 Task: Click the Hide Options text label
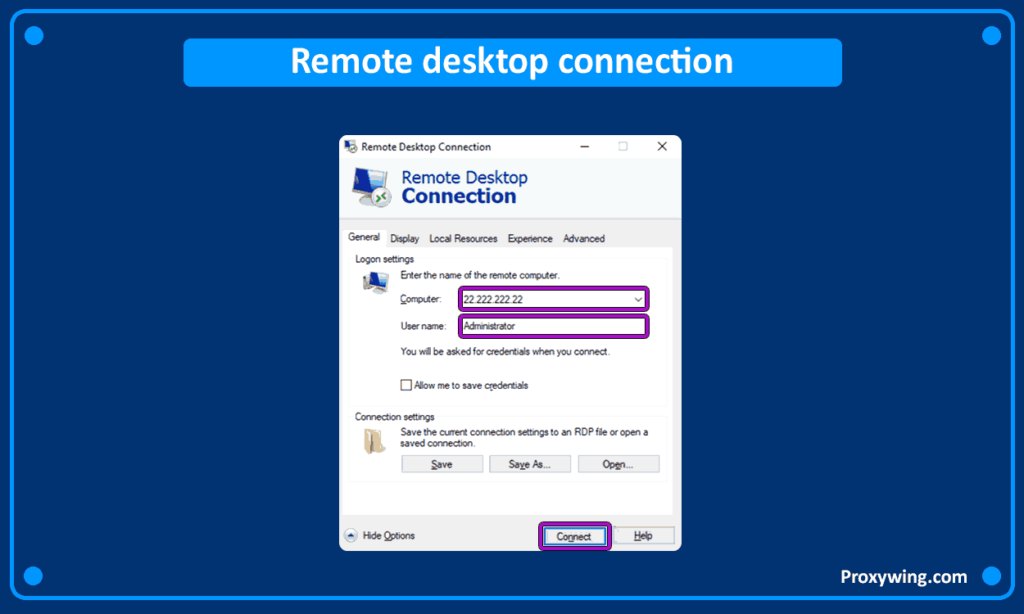[x=389, y=536]
